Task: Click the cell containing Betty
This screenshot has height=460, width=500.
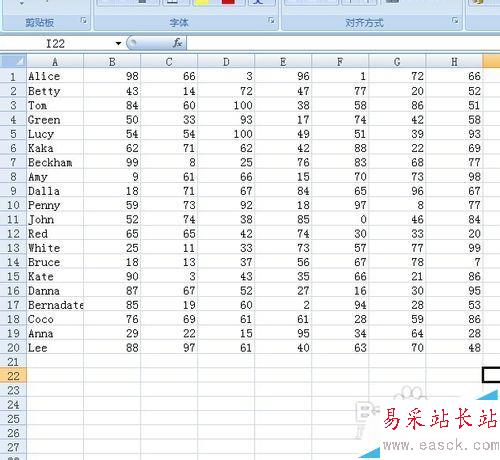Action: click(55, 91)
